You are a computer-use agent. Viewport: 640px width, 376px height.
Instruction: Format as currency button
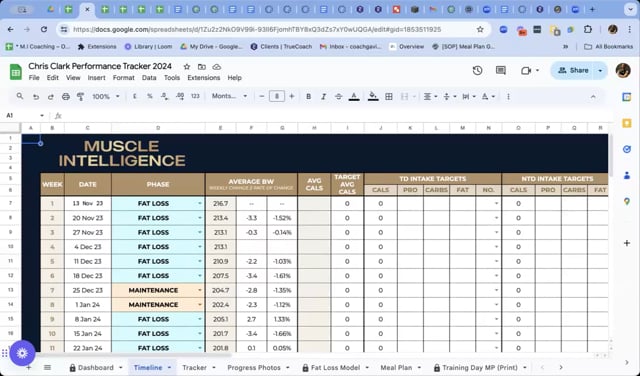135,96
